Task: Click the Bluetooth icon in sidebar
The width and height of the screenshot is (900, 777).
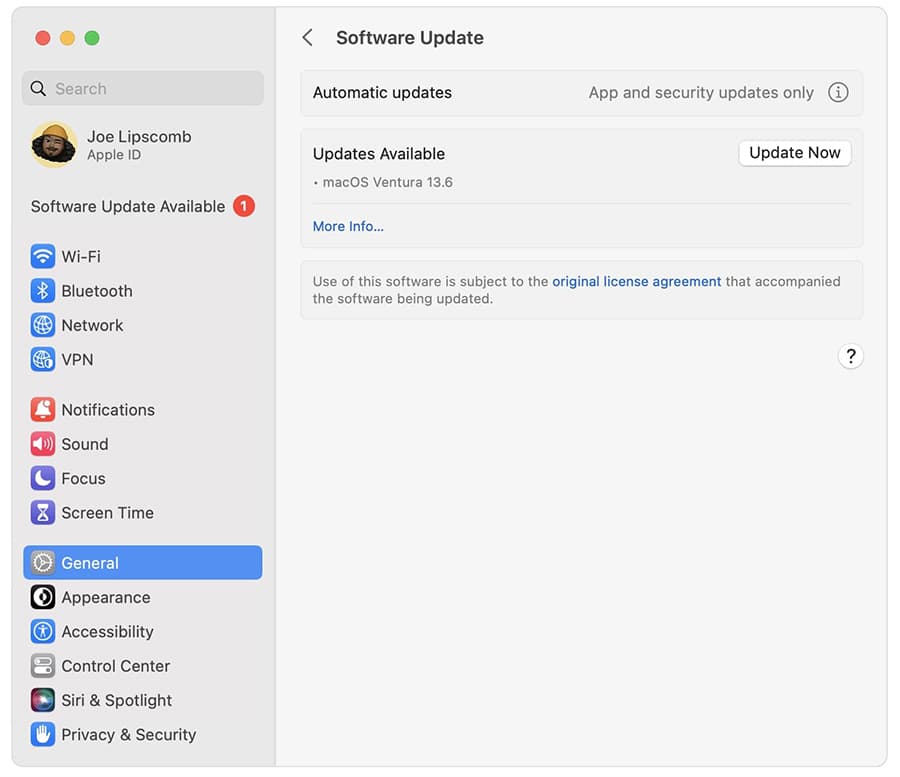Action: [42, 291]
